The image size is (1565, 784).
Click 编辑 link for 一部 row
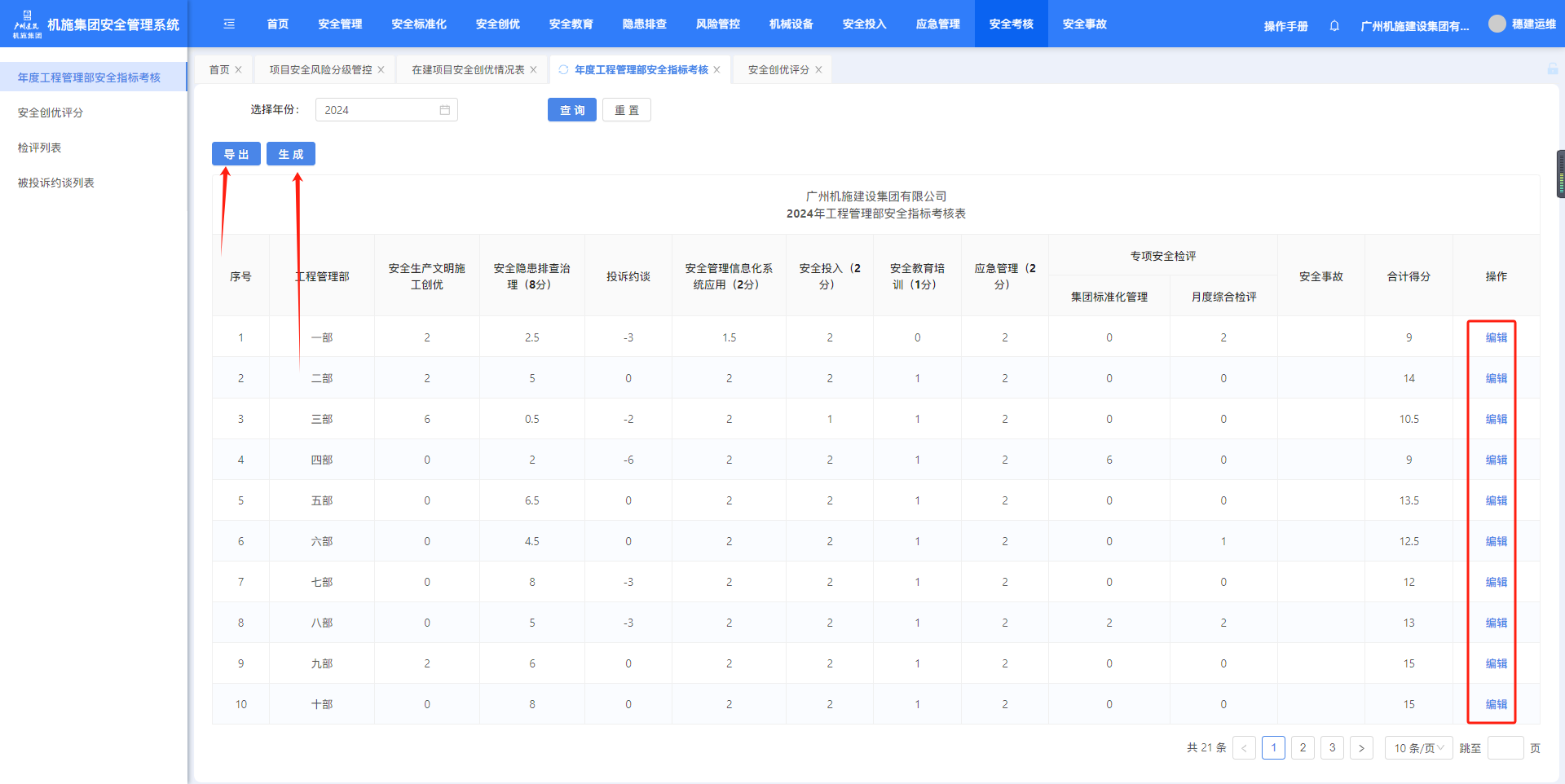pyautogui.click(x=1496, y=337)
